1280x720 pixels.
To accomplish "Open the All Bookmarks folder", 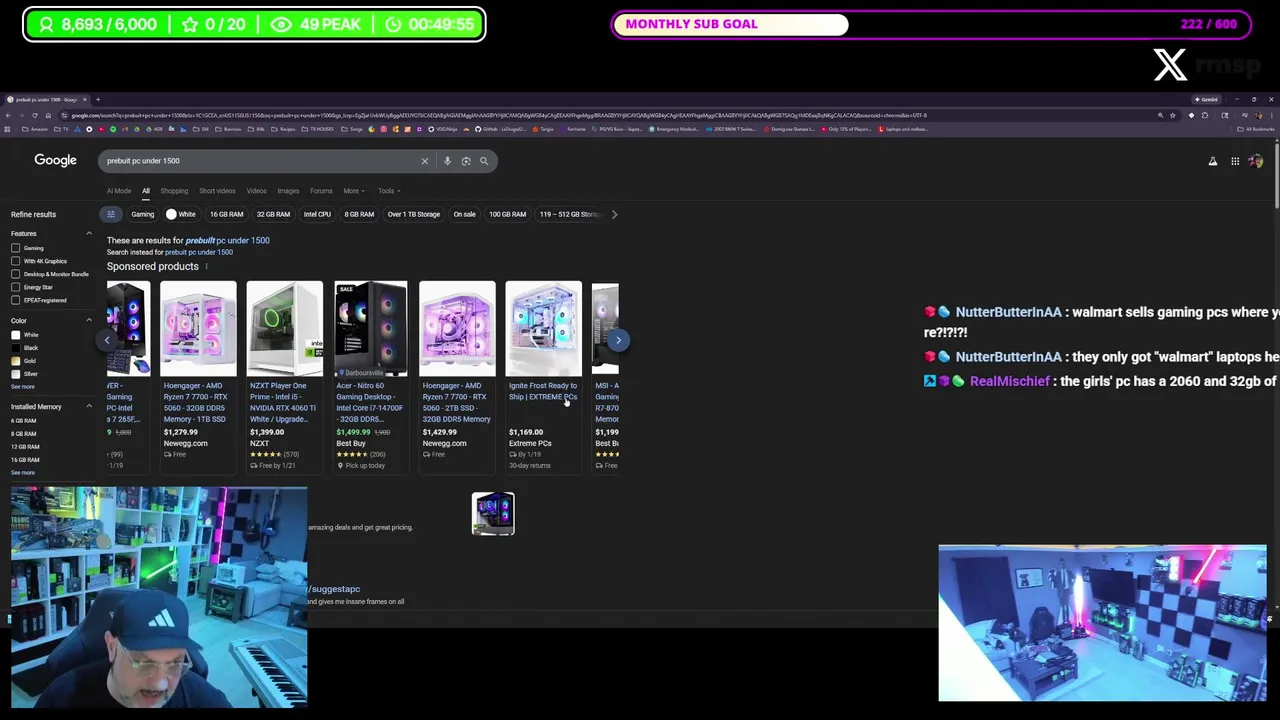I will pos(1257,129).
